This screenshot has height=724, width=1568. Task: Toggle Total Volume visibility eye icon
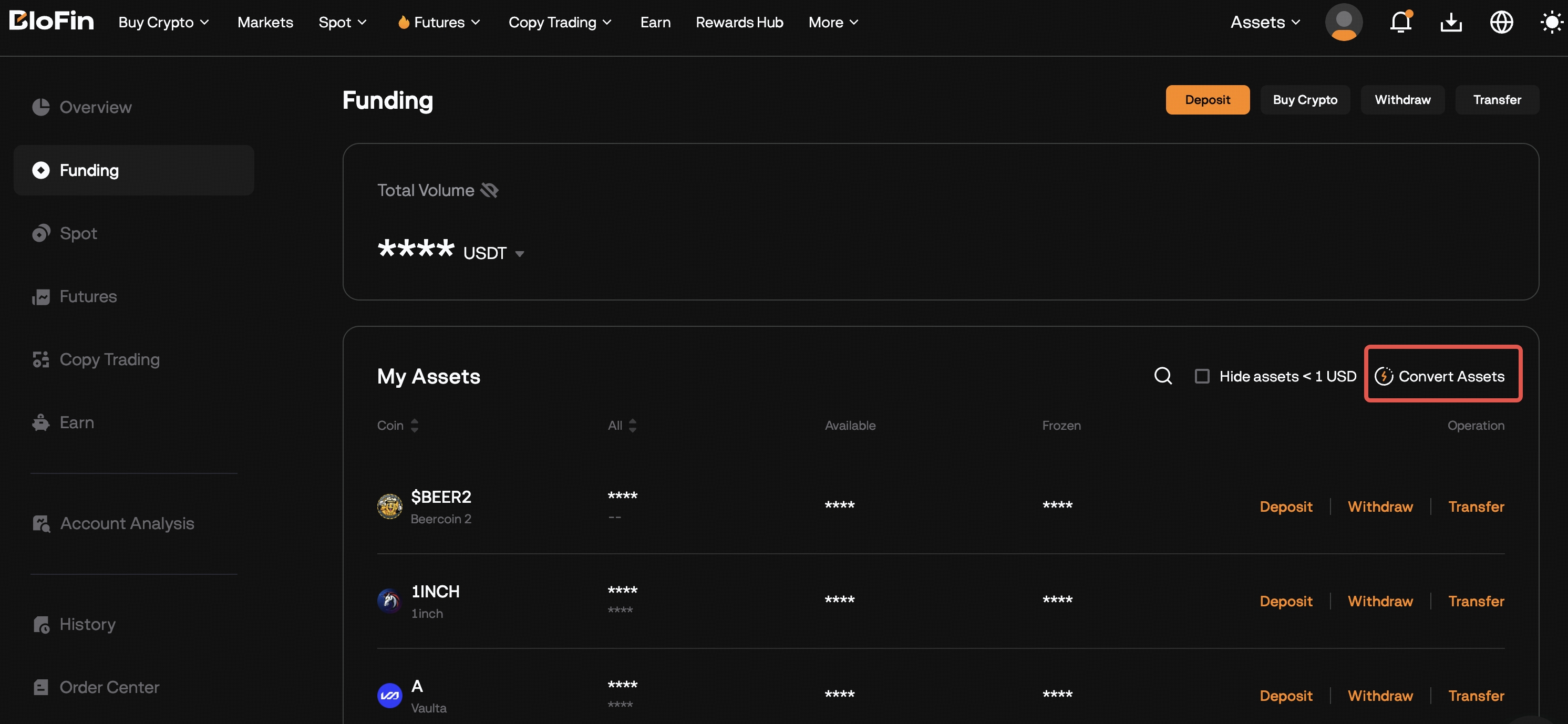pos(489,190)
